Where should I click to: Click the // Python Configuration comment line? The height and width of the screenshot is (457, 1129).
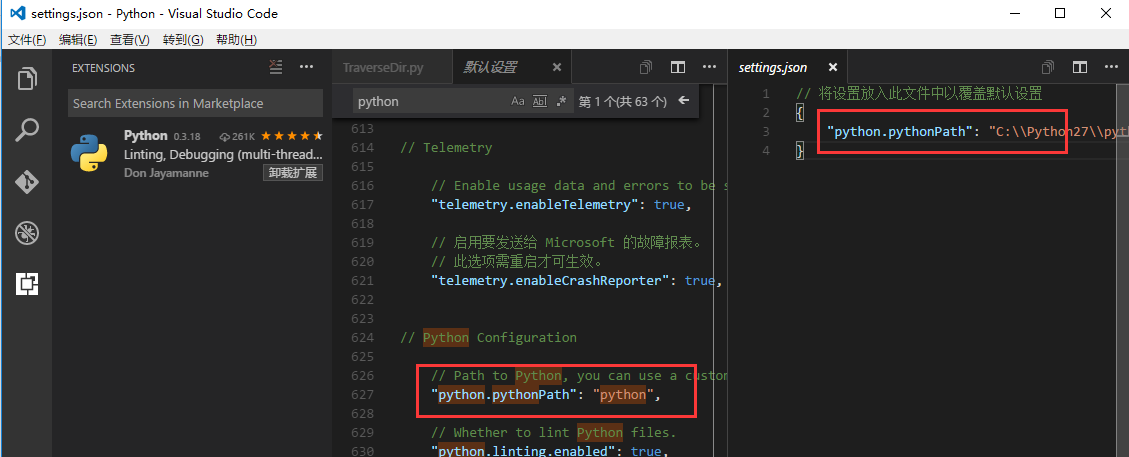pyautogui.click(x=489, y=338)
